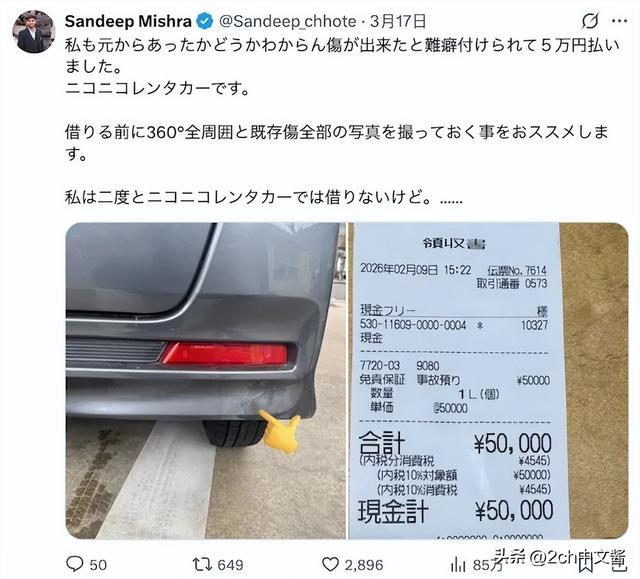Open the @Sandeep_chhote handle link
This screenshot has height=579, width=640.
(x=287, y=22)
